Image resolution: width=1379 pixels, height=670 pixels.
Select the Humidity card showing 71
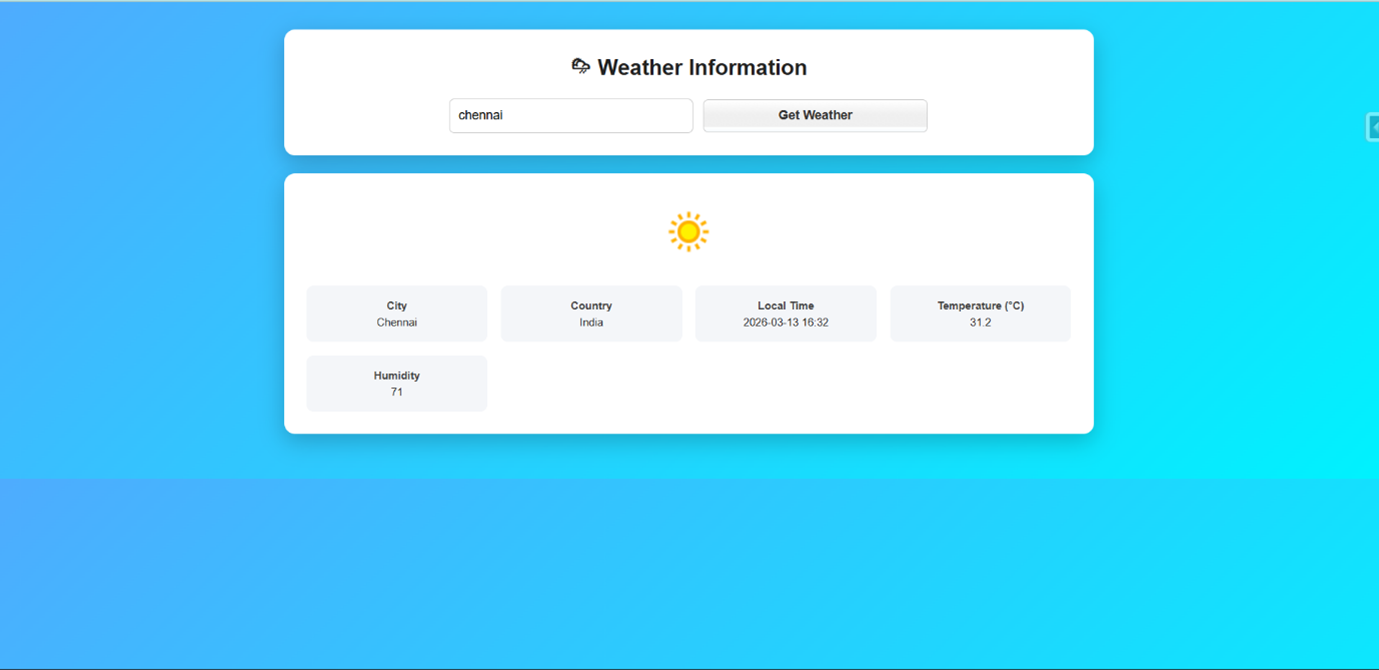pos(396,383)
